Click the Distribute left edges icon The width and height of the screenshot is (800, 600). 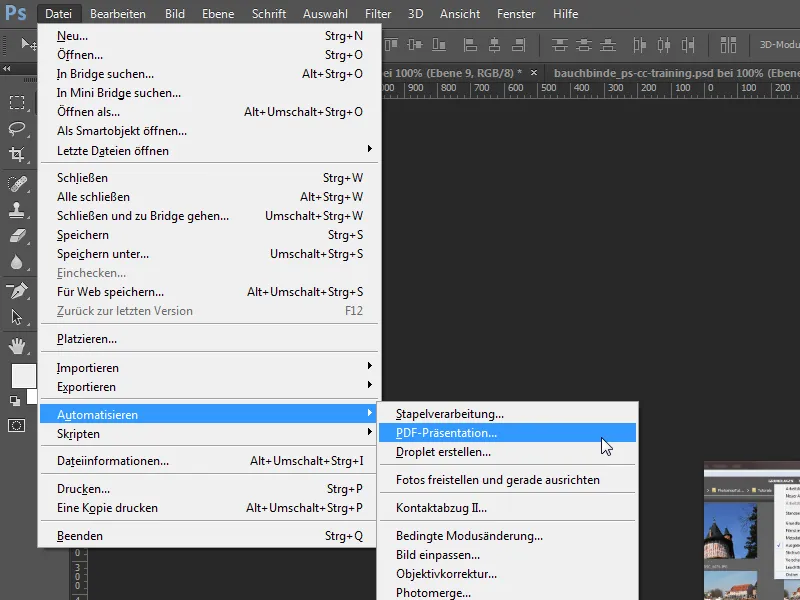pyautogui.click(x=639, y=45)
